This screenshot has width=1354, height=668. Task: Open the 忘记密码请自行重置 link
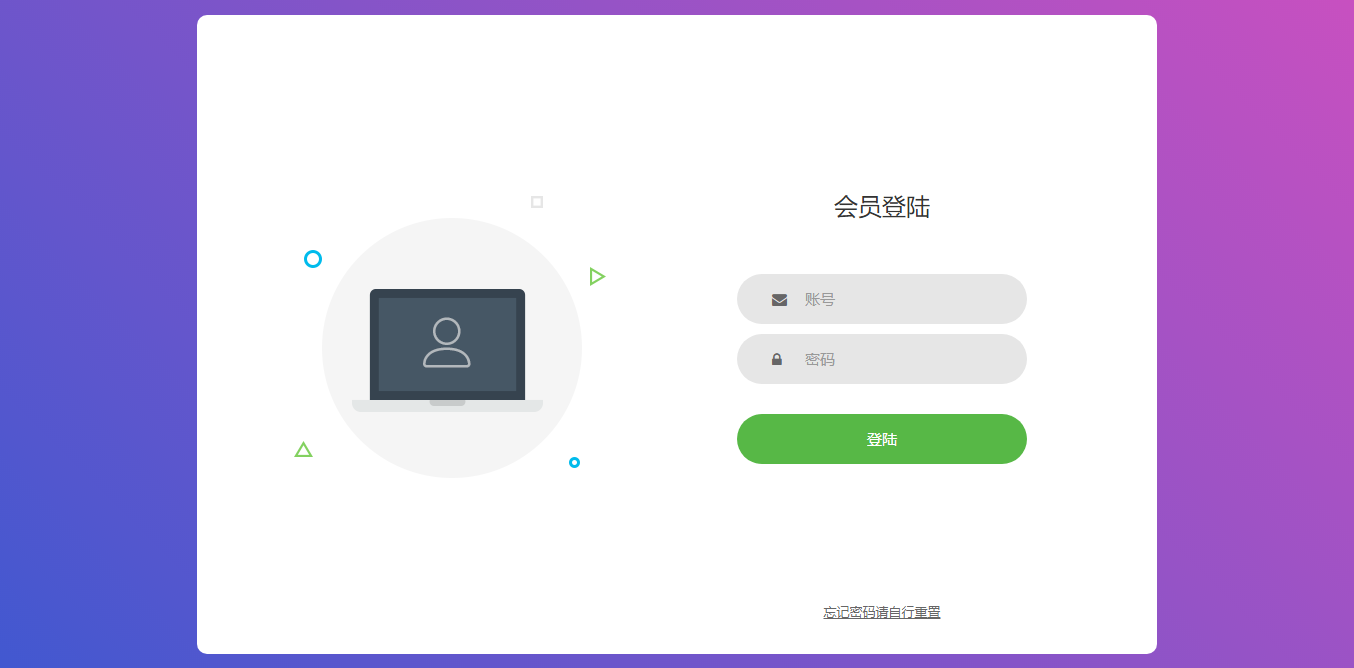(x=881, y=612)
